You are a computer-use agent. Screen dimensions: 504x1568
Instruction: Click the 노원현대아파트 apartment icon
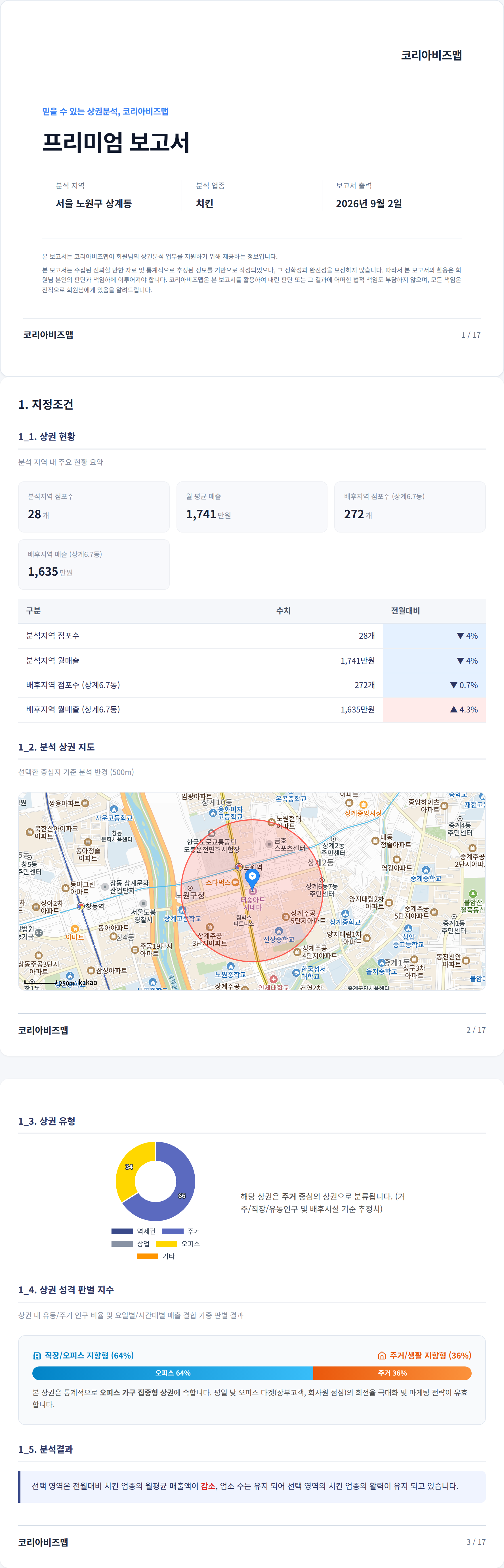click(x=272, y=822)
